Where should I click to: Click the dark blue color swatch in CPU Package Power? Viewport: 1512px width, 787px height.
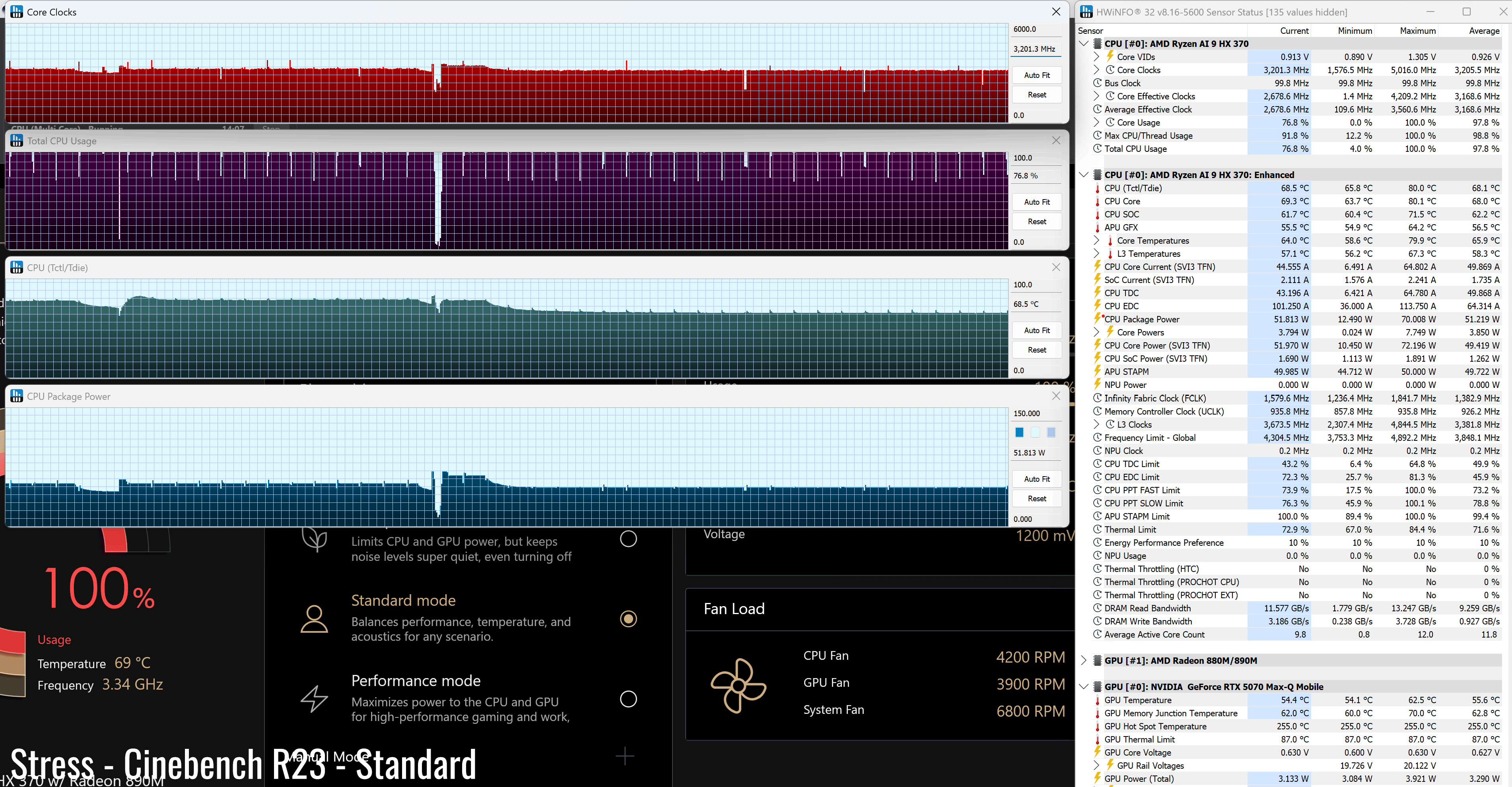coord(1020,432)
